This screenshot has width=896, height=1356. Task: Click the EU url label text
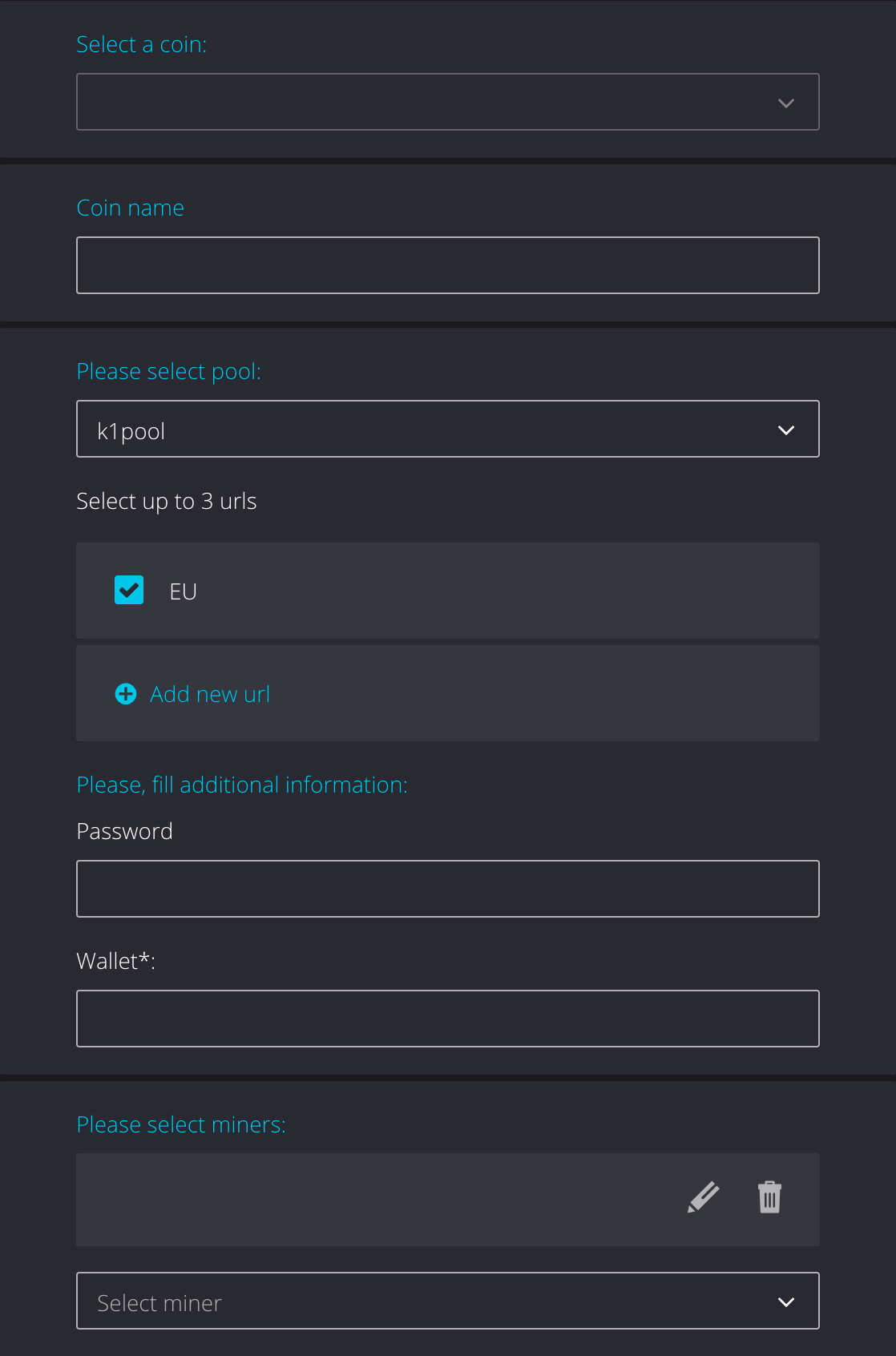point(183,591)
